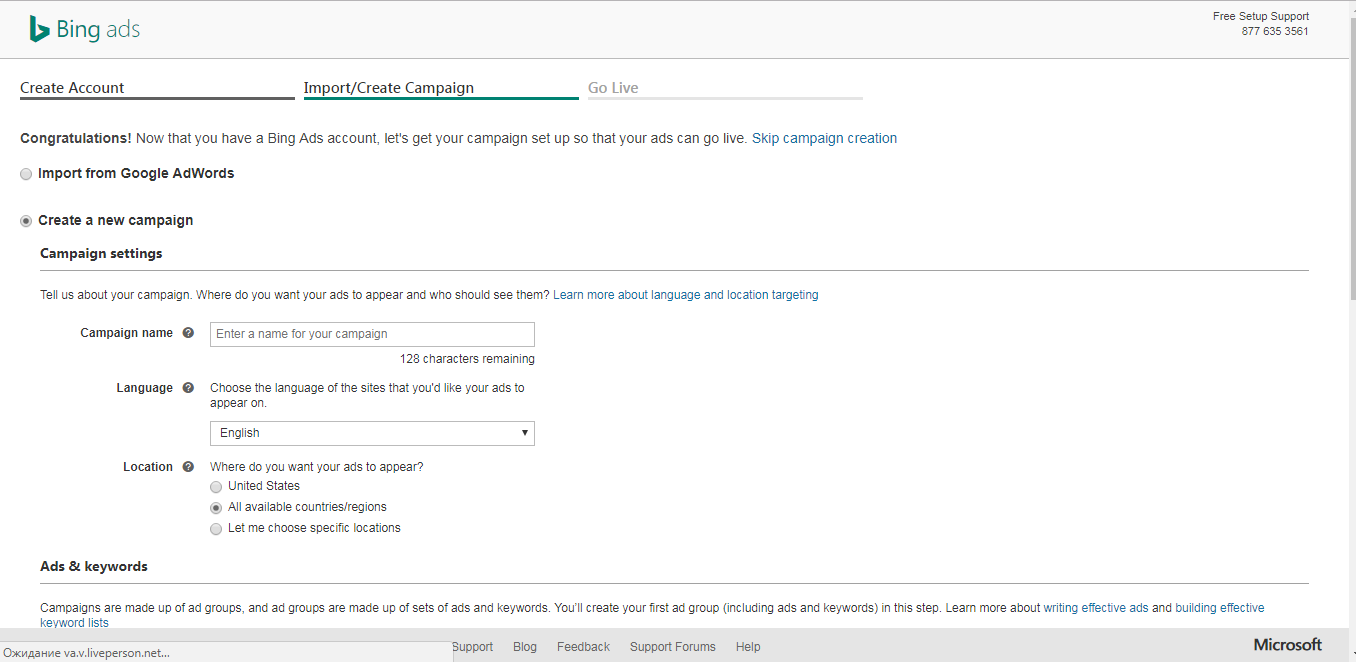Image resolution: width=1356 pixels, height=662 pixels.
Task: Go to the Go Live step
Action: coord(613,88)
